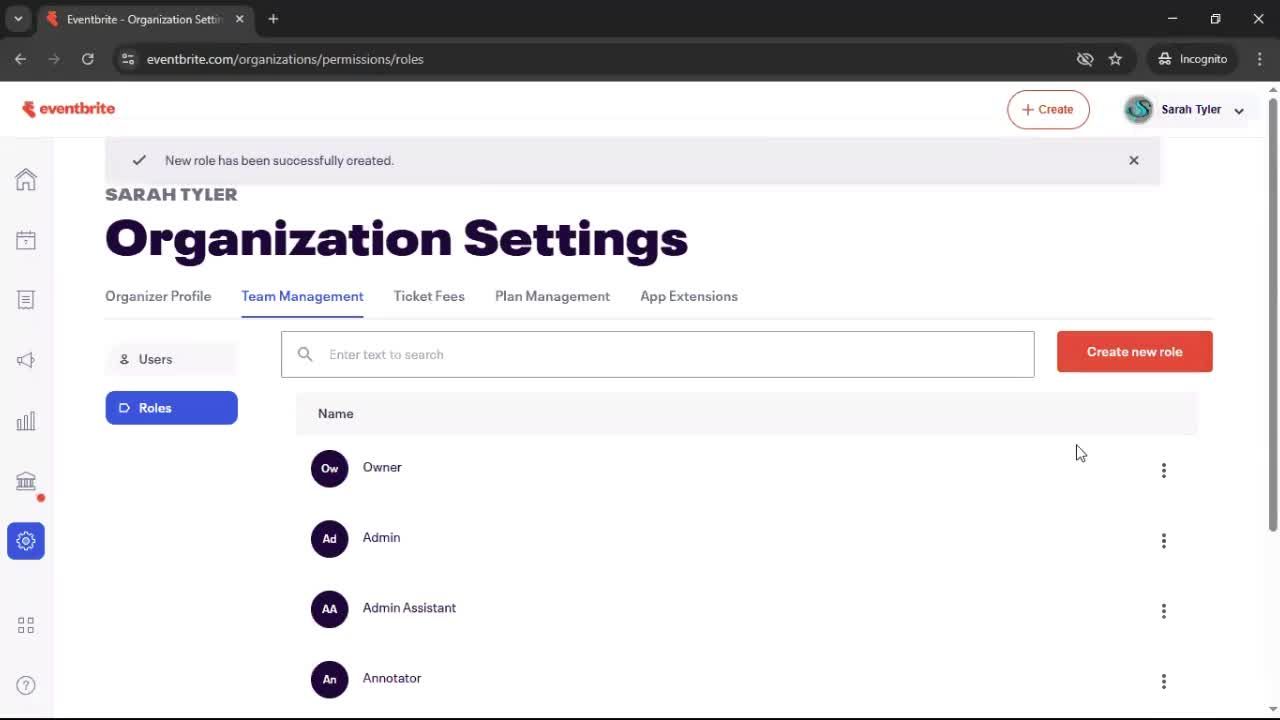Open more options for Owner role
Screen dimensions: 1280x720
[x=1163, y=470]
